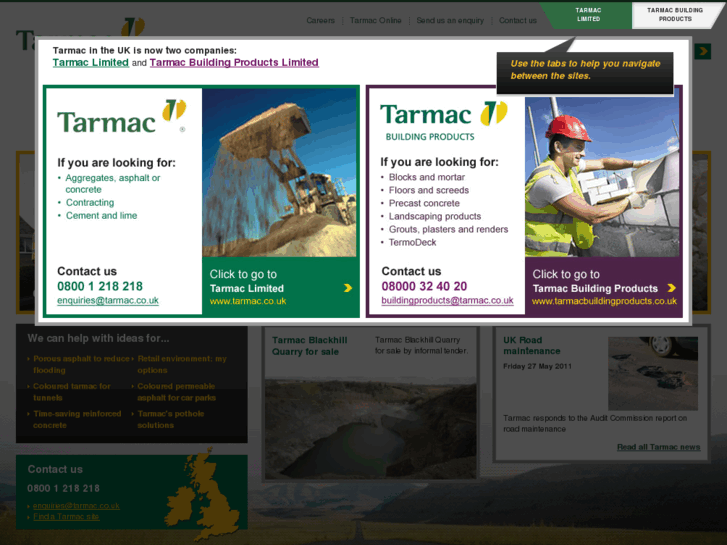Screen dimensions: 727x545
Task: Switch to the Tarmac Limited tab
Action: click(x=588, y=15)
